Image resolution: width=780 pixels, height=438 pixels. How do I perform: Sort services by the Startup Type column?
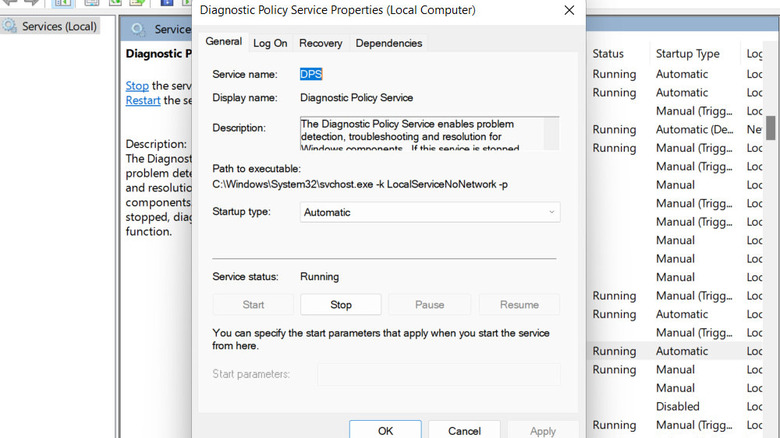pyautogui.click(x=687, y=53)
